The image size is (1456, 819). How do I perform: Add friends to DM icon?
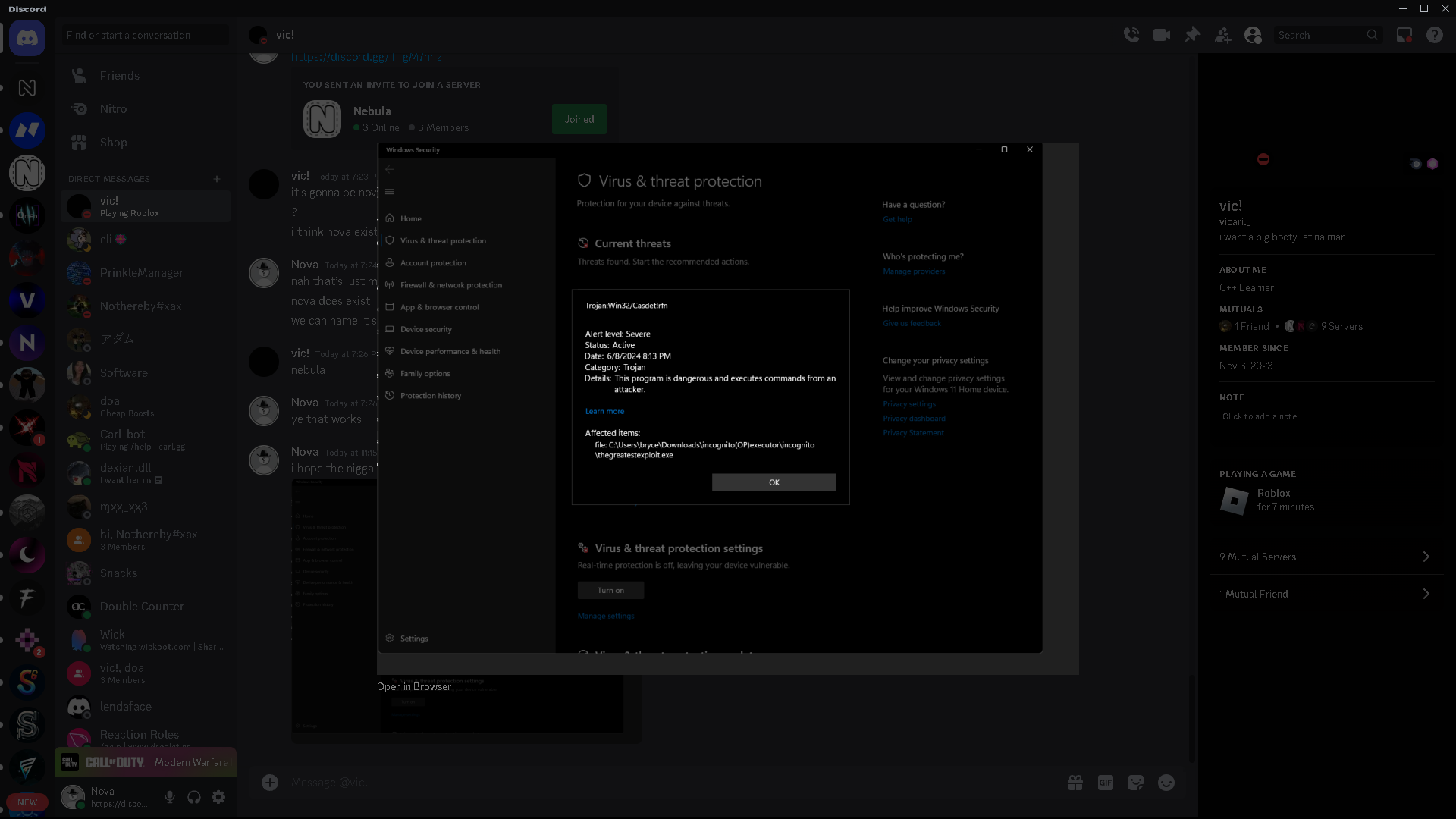click(1222, 35)
